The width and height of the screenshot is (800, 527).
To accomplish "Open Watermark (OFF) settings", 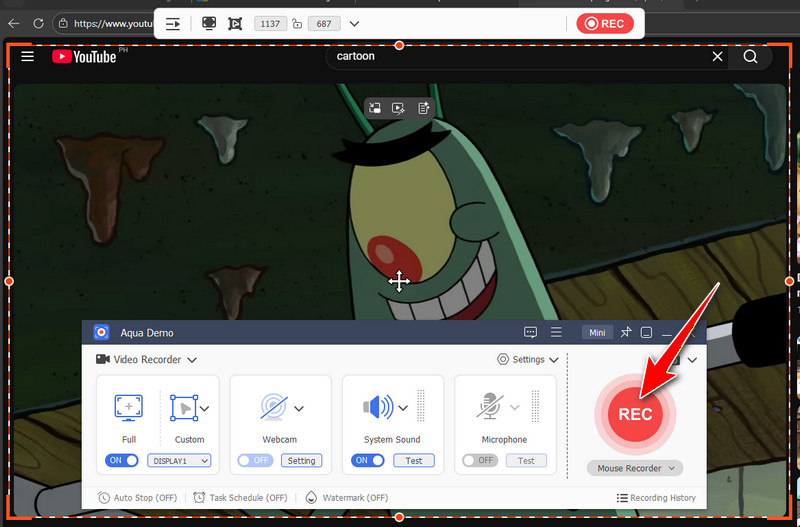I will (x=346, y=497).
